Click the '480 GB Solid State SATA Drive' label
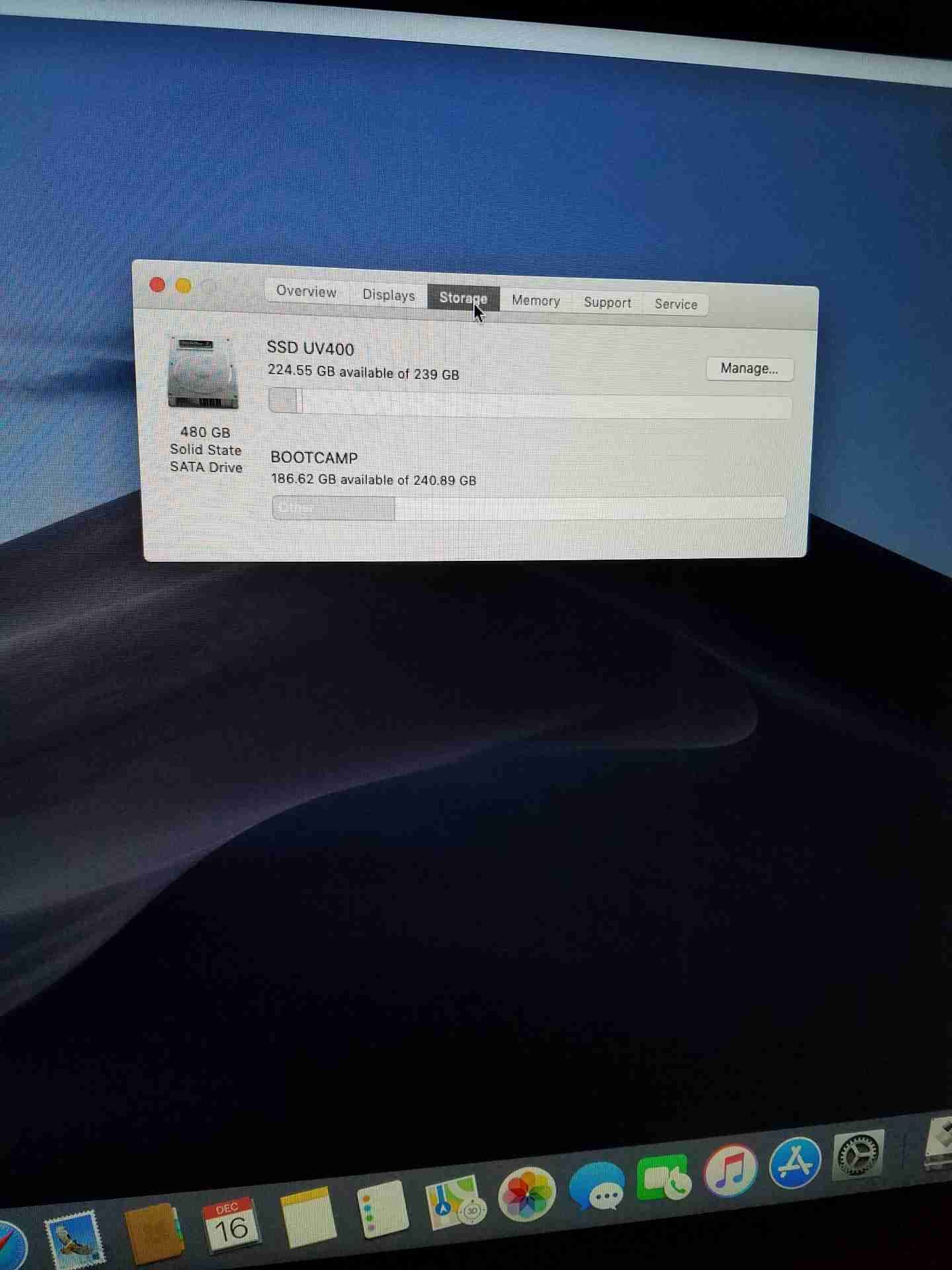The height and width of the screenshot is (1270, 952). point(206,450)
